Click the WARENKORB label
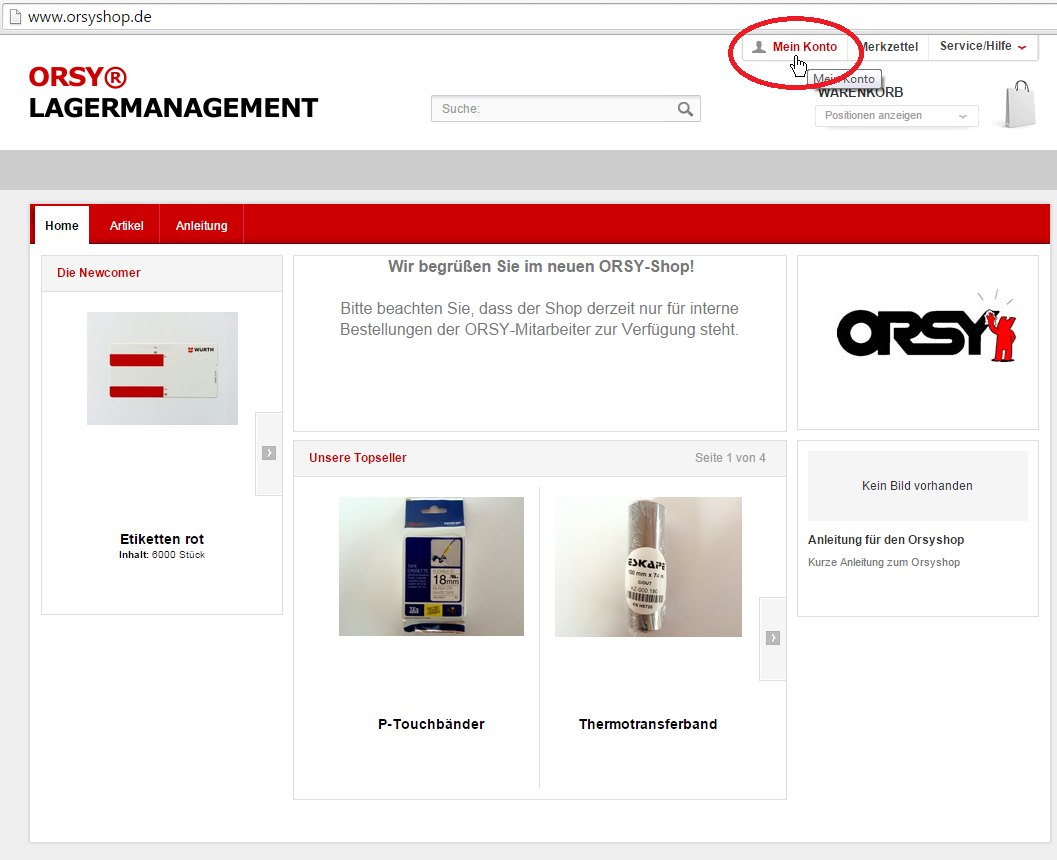This screenshot has height=860, width=1057. tap(860, 92)
